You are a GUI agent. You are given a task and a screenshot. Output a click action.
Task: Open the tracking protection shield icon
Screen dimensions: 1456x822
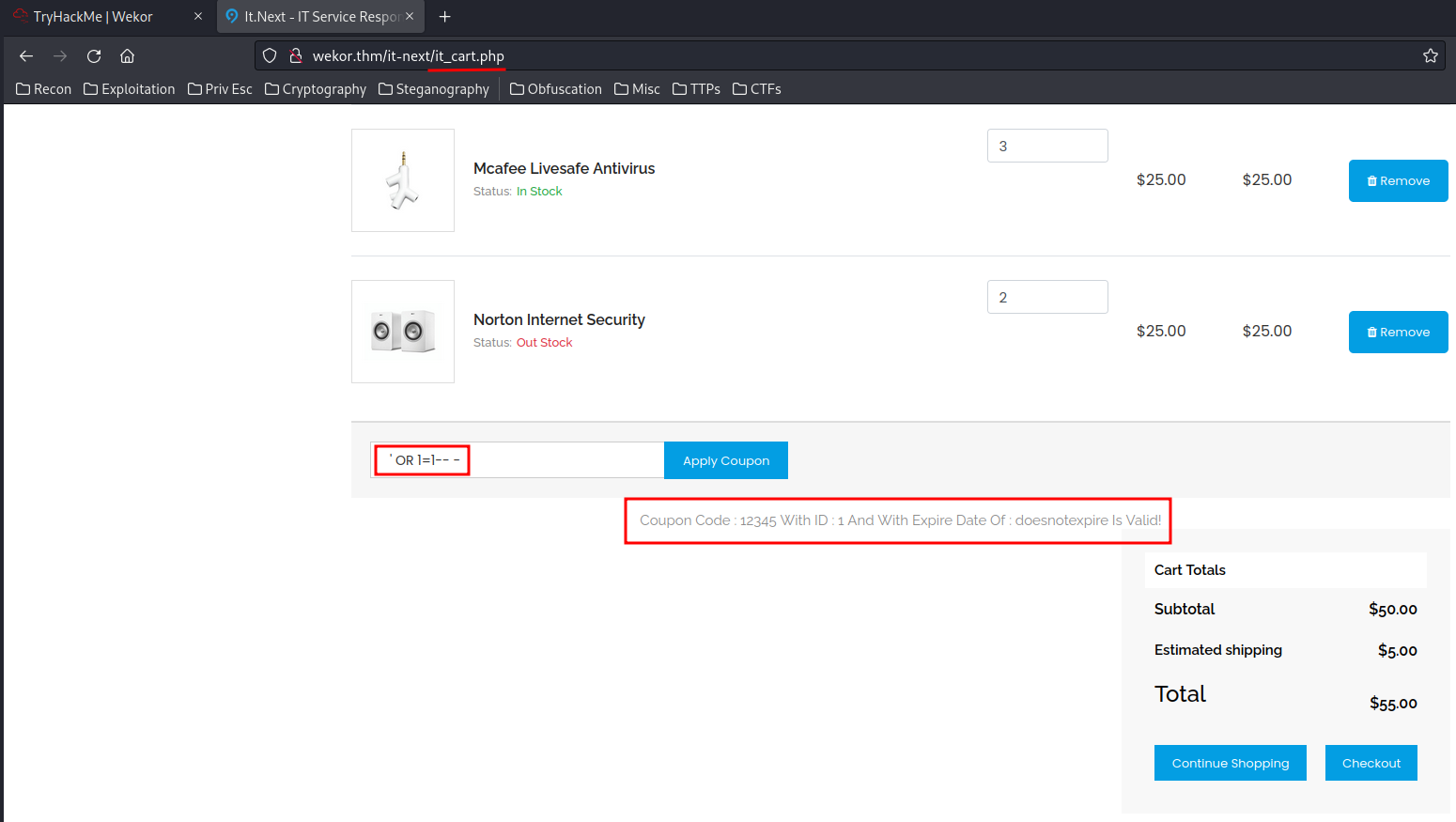pyautogui.click(x=270, y=56)
